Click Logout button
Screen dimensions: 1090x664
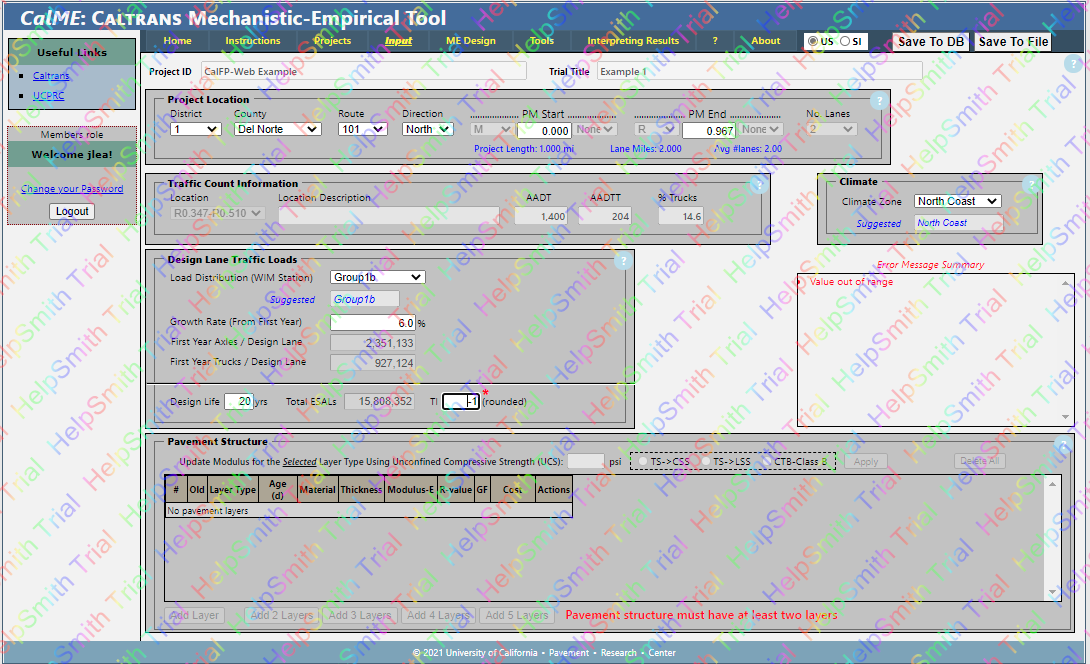click(x=72, y=211)
